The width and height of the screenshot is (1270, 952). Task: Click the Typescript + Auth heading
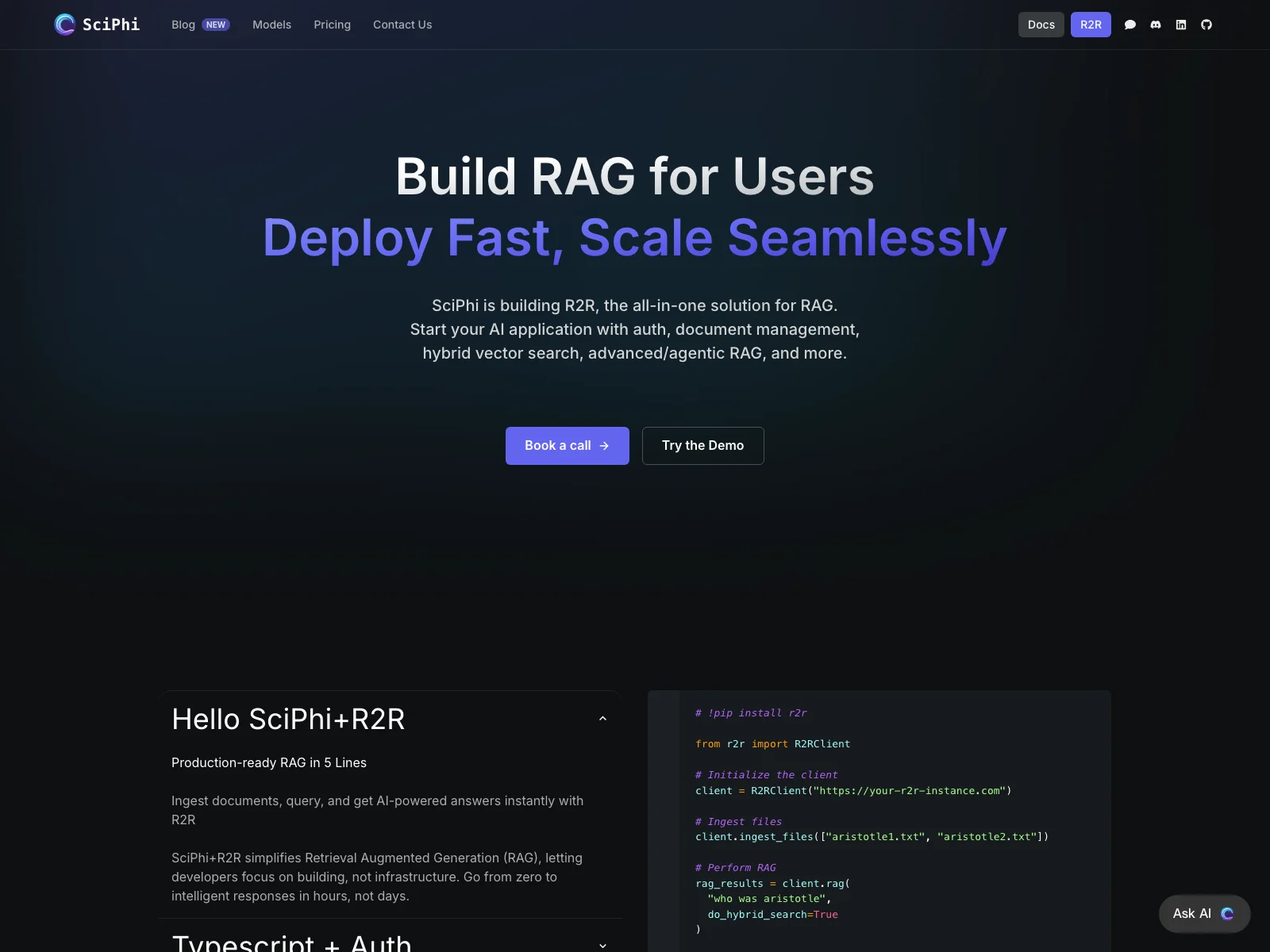(291, 943)
